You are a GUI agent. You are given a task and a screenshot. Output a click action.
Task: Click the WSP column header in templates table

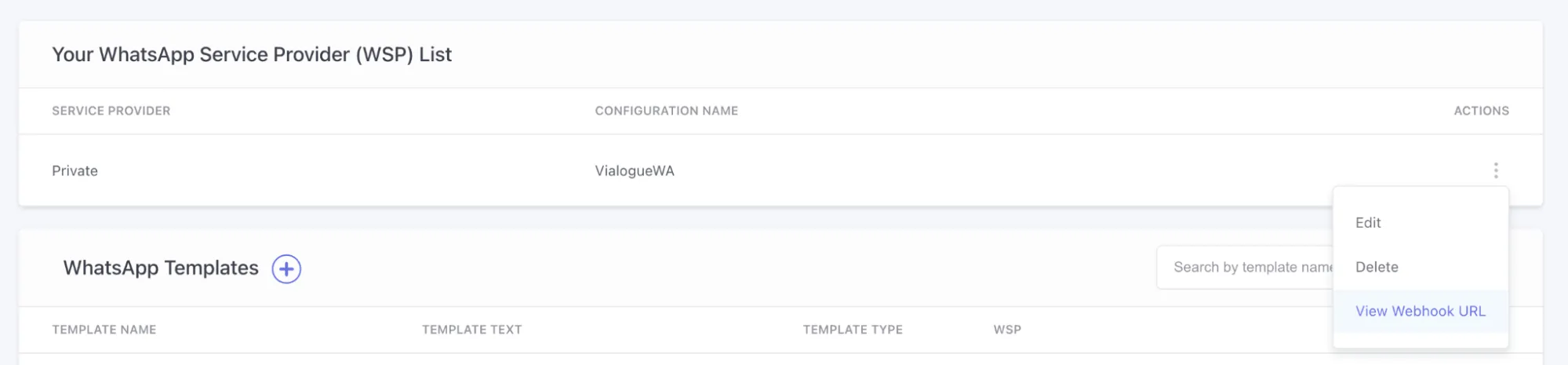coord(1007,330)
